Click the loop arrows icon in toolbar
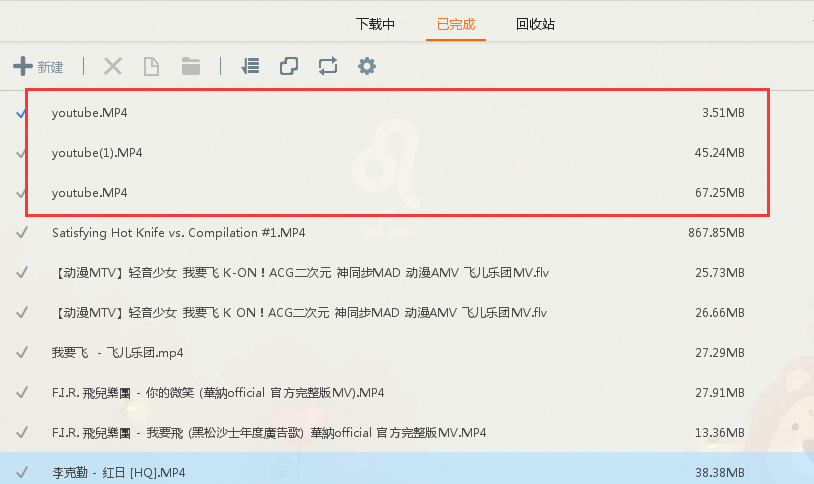The image size is (814, 484). pyautogui.click(x=328, y=67)
